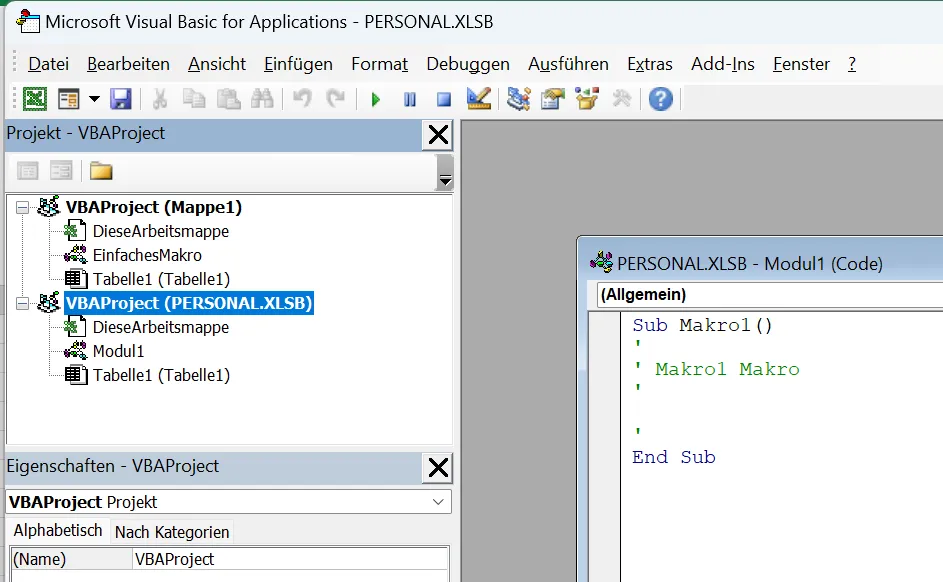Select DieseArbeitsmappe under VBAProject (Mappe1)
Screen dimensions: 943x582
click(x=161, y=231)
